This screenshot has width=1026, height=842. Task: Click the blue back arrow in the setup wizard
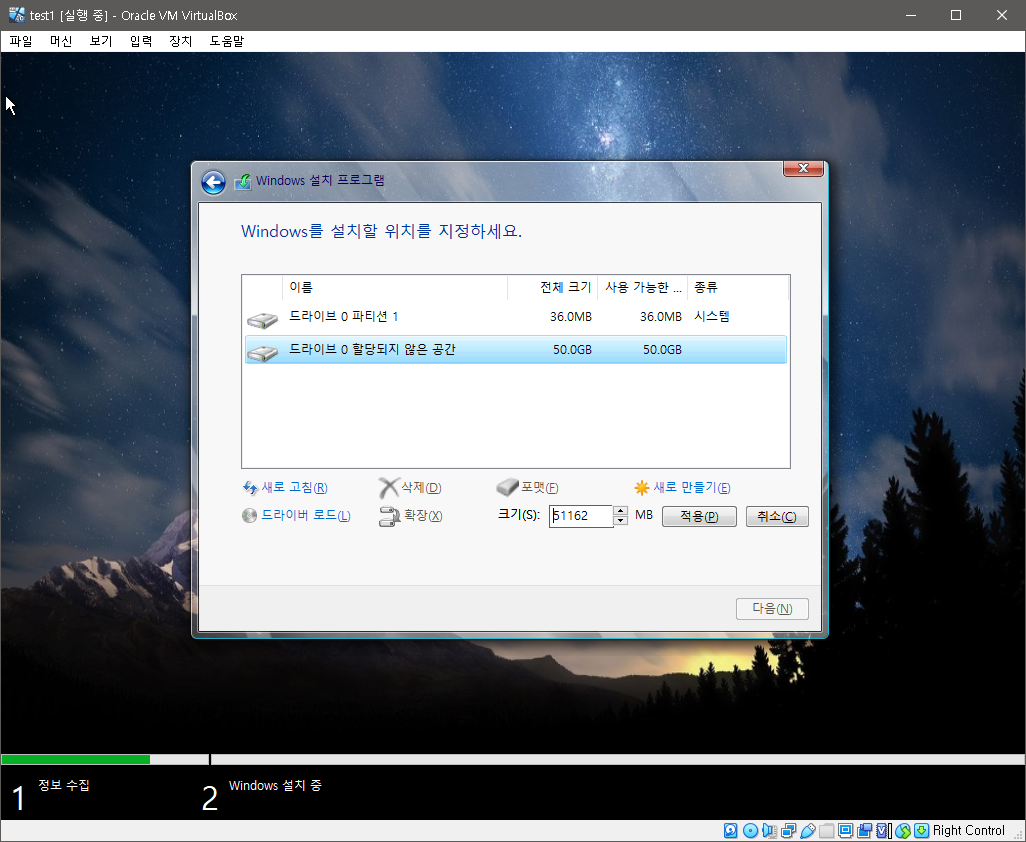click(213, 183)
